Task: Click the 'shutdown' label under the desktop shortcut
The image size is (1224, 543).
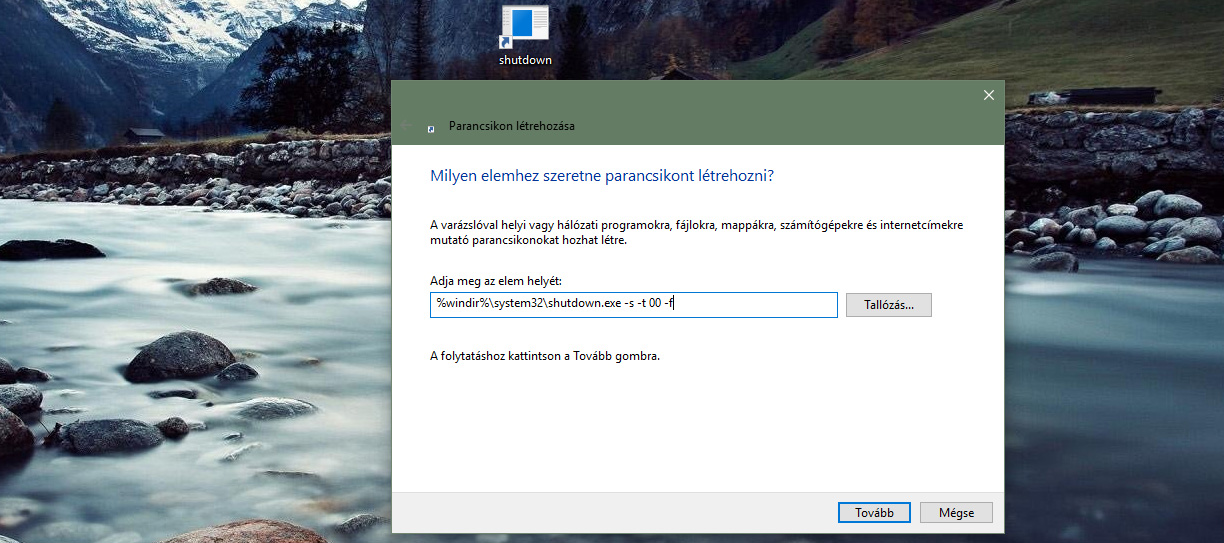Action: pos(525,60)
